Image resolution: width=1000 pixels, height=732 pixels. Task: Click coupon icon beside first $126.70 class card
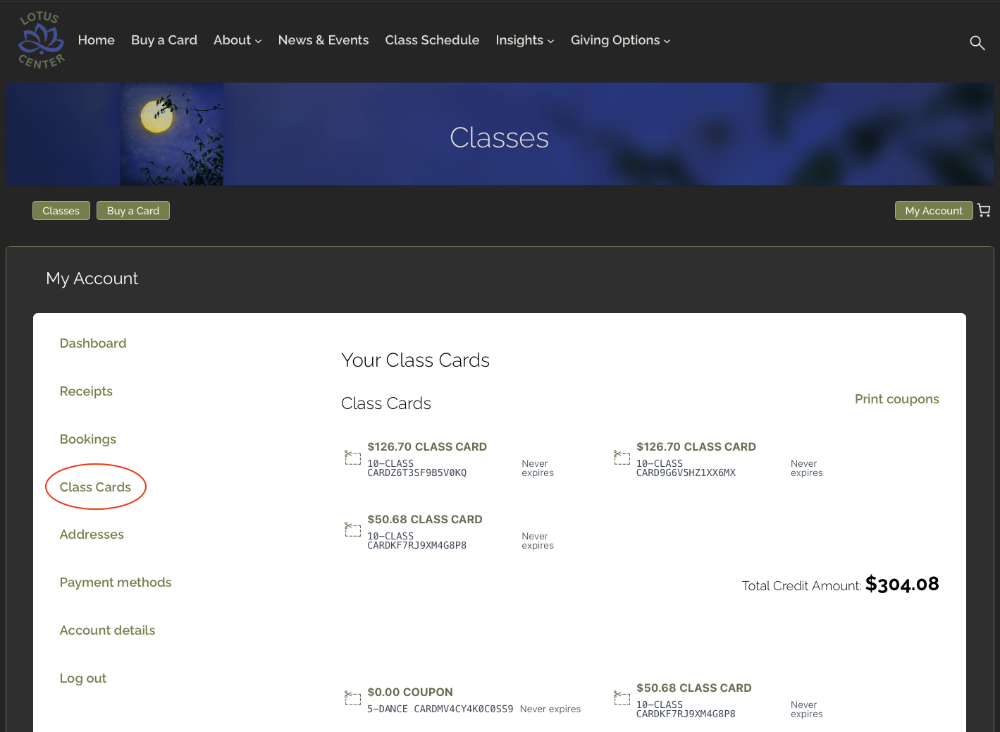click(353, 457)
